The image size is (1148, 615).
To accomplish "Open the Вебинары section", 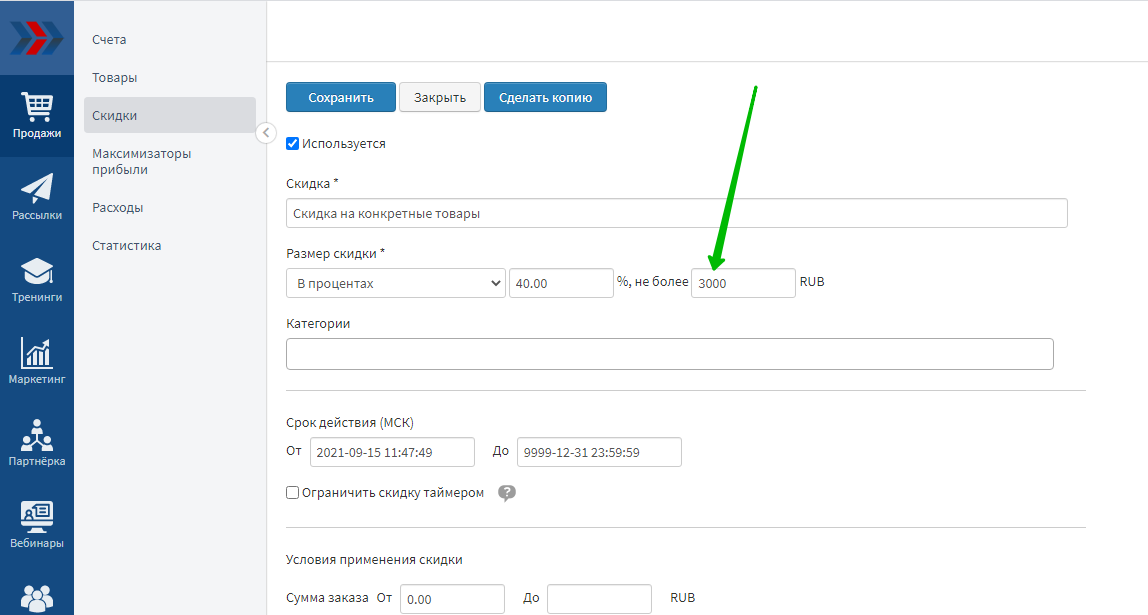I will (x=37, y=525).
